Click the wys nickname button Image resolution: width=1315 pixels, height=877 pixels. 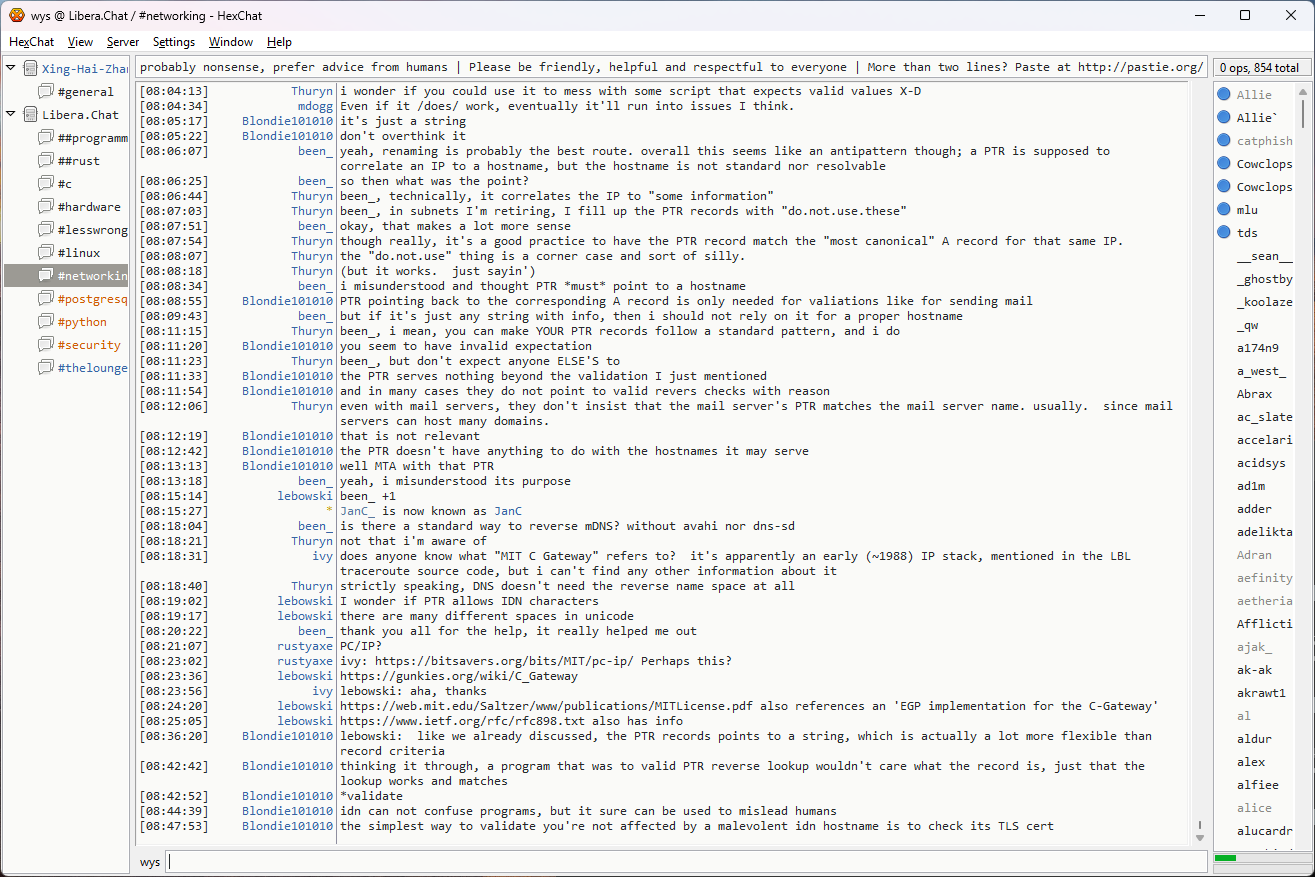tap(149, 862)
